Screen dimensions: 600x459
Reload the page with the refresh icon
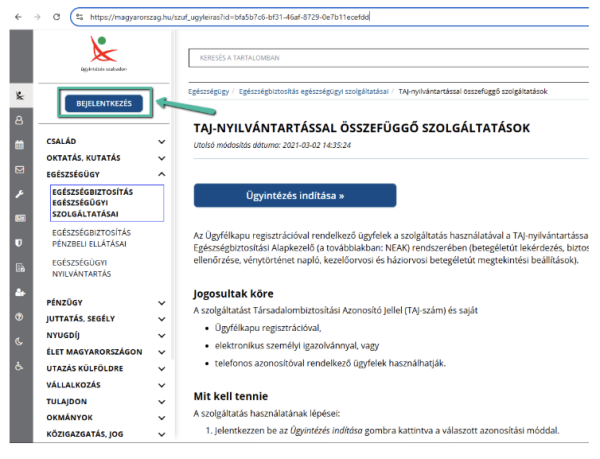pos(57,17)
